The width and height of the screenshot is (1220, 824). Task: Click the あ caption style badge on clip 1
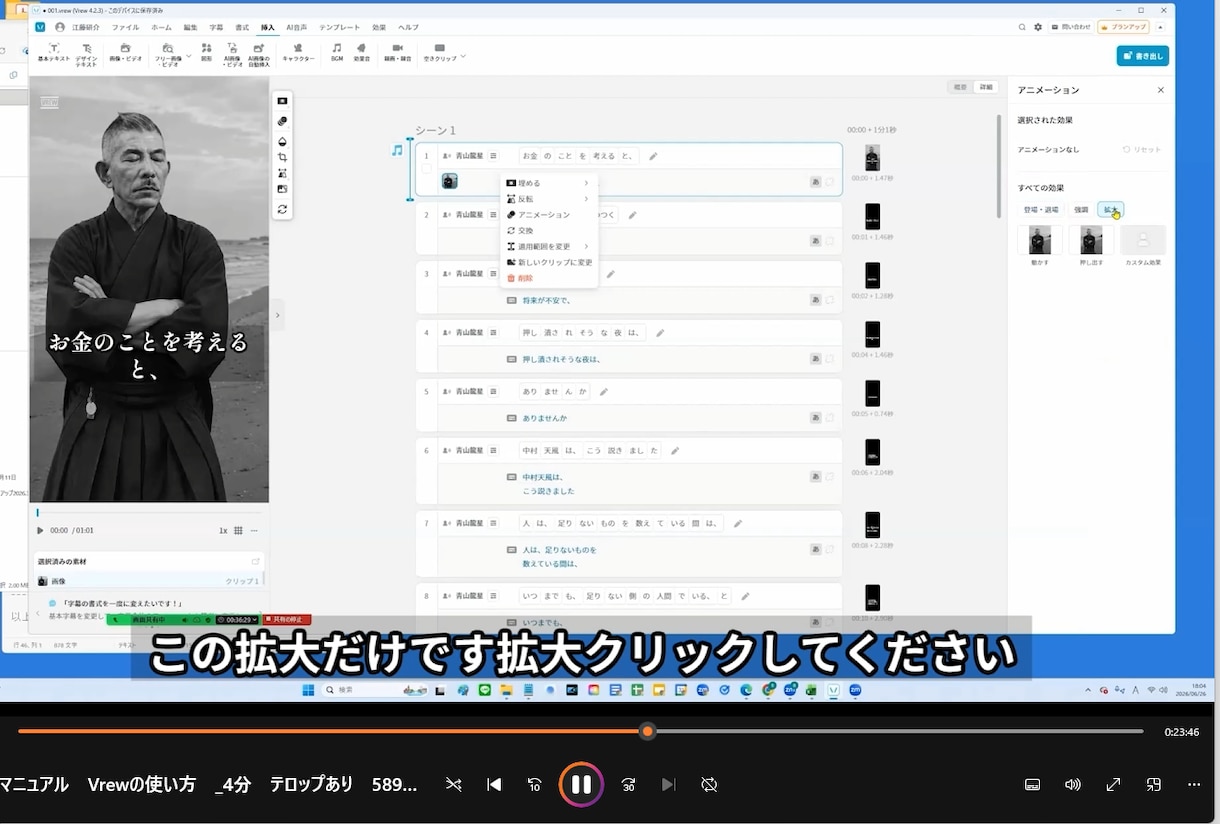(816, 181)
